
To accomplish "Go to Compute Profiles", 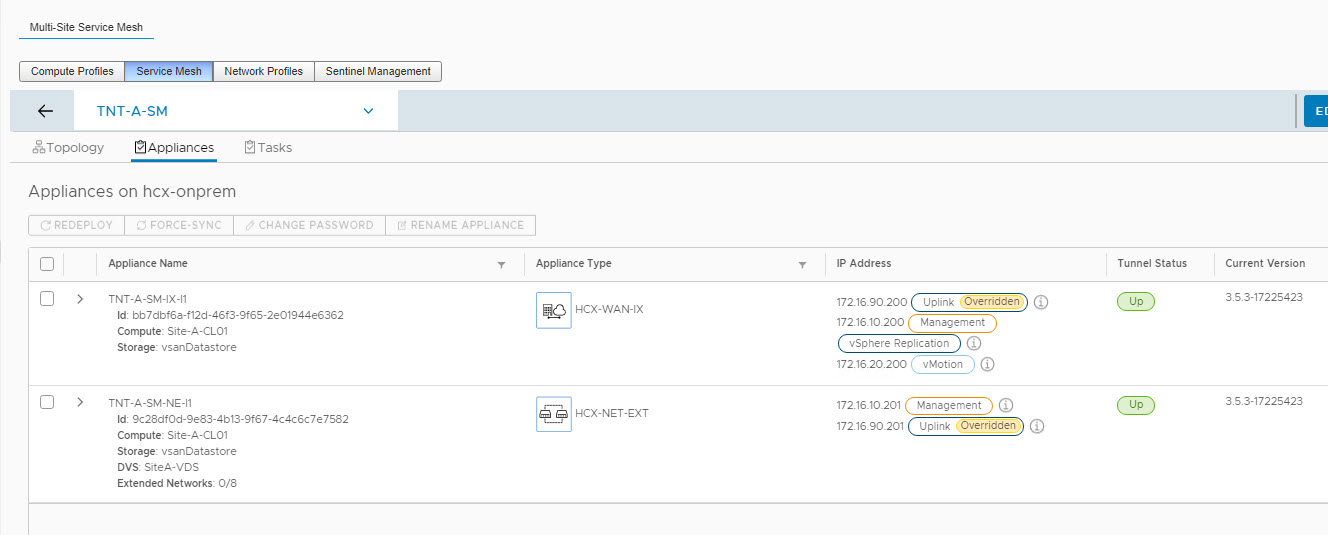I will tap(72, 71).
